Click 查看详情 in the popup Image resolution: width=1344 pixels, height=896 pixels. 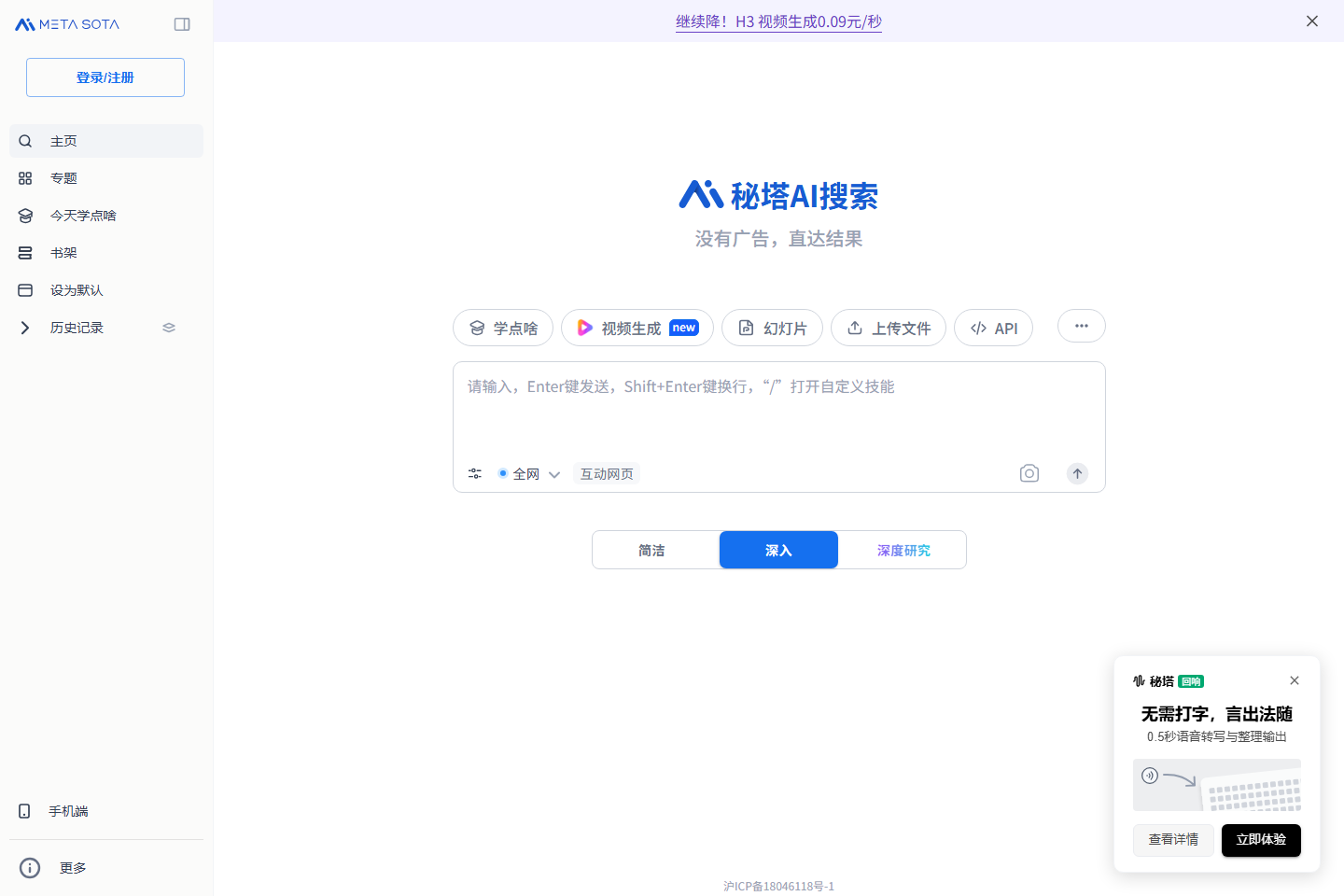(1173, 840)
